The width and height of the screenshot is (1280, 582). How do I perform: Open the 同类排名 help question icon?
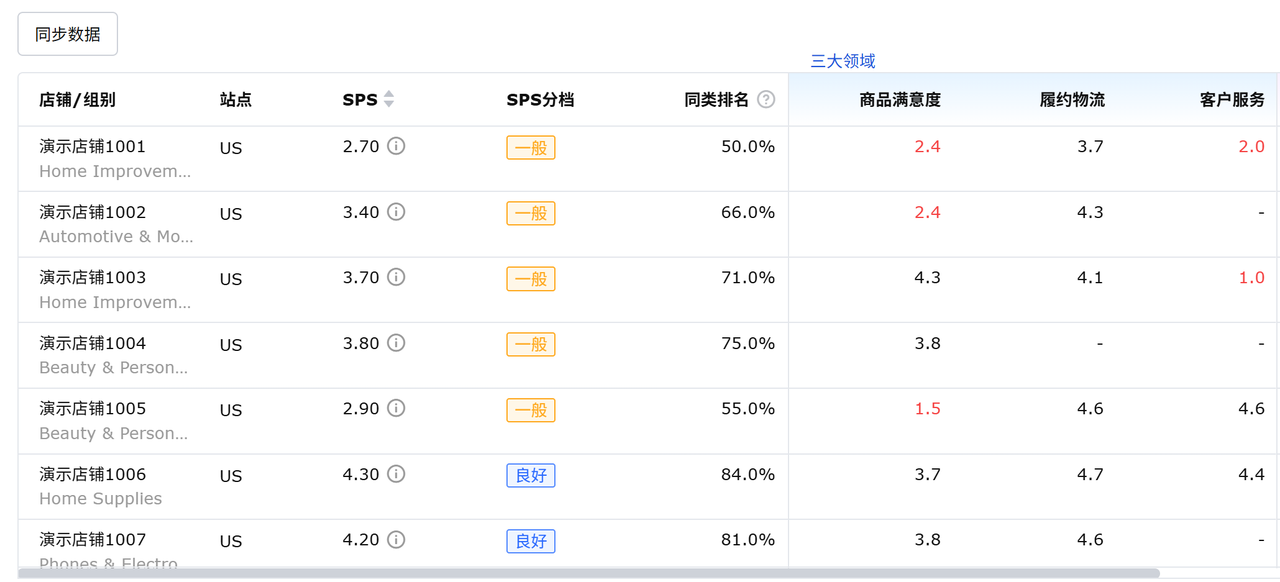766,99
